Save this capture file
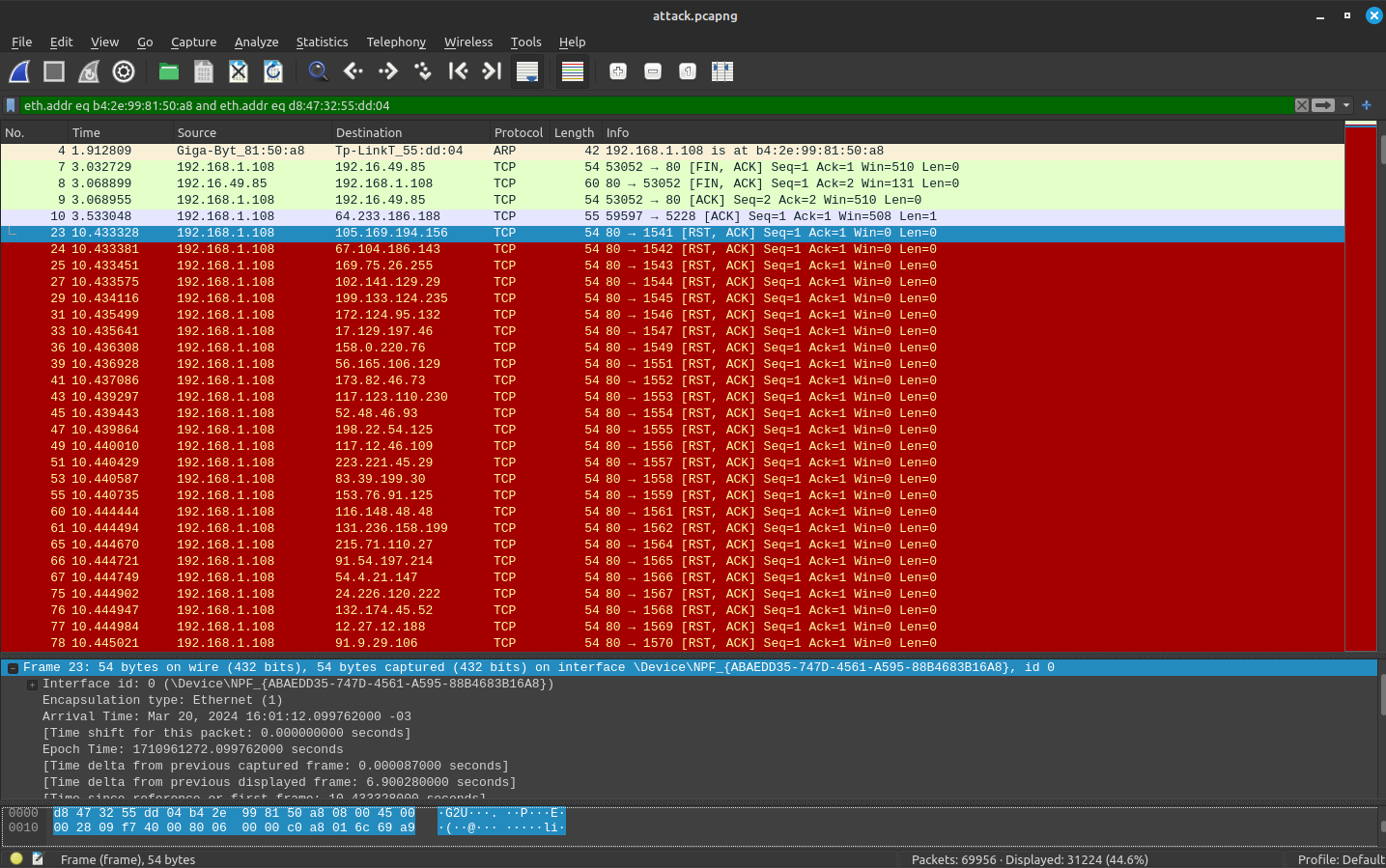This screenshot has height=868, width=1386. 204,71
